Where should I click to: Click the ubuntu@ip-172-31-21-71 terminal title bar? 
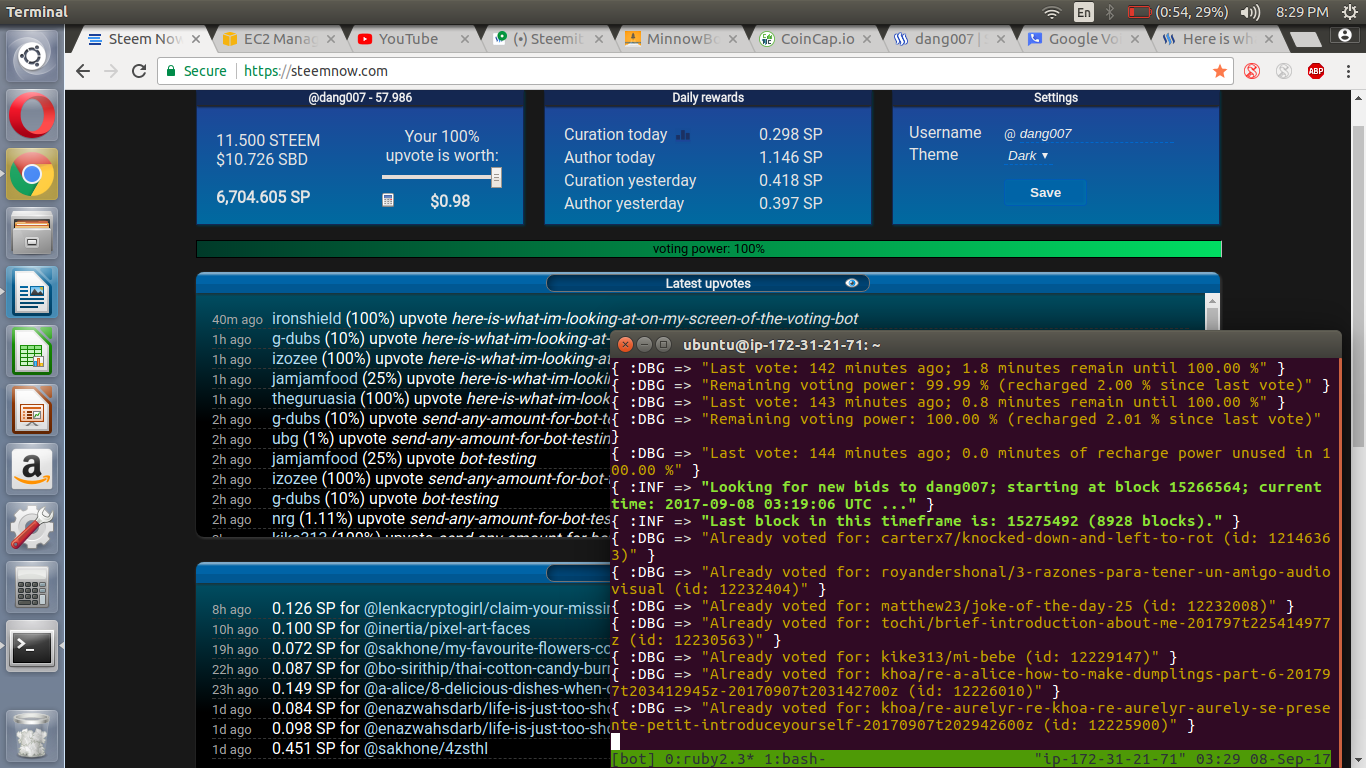pos(975,344)
